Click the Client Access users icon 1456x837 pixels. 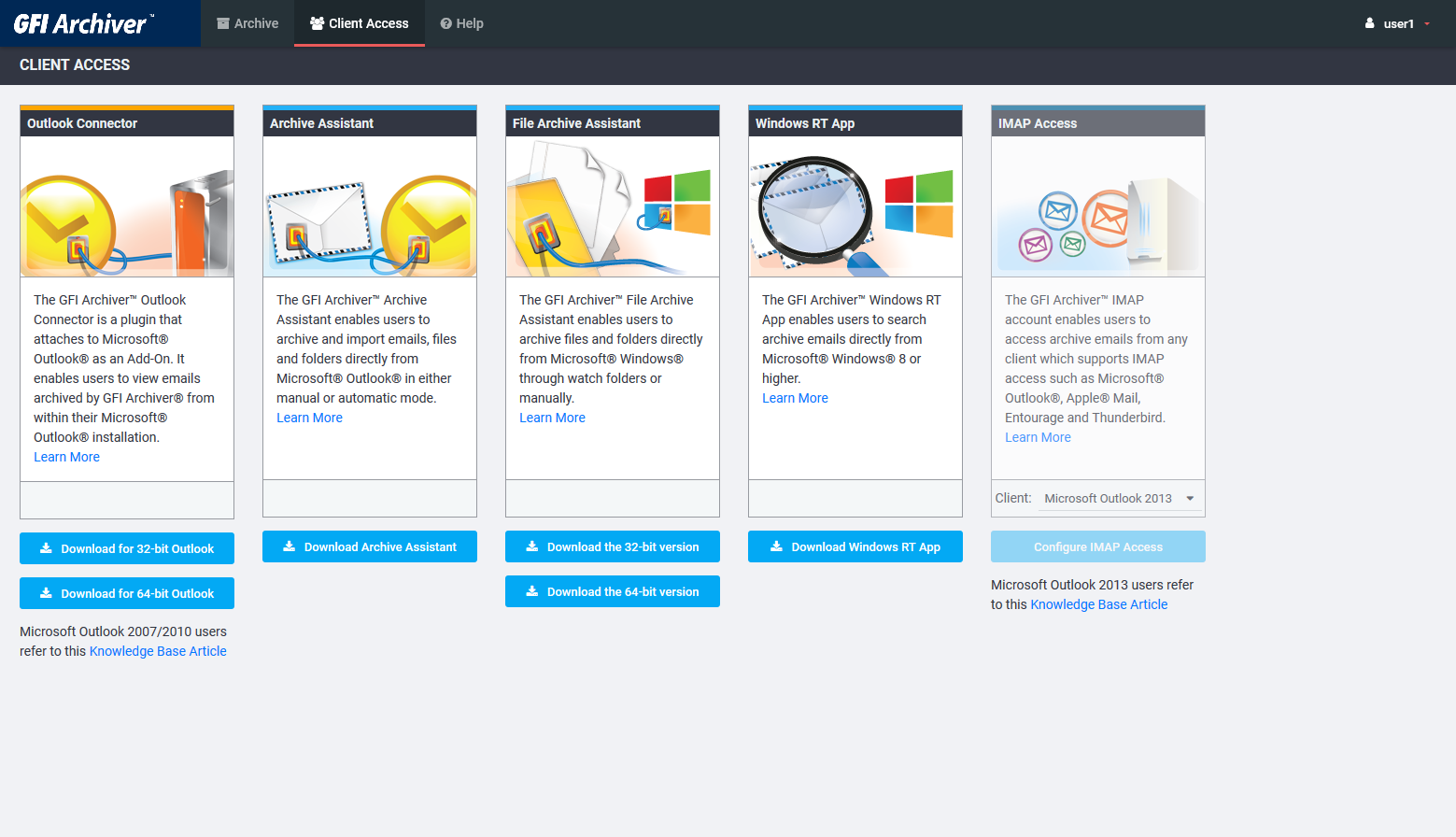click(318, 23)
